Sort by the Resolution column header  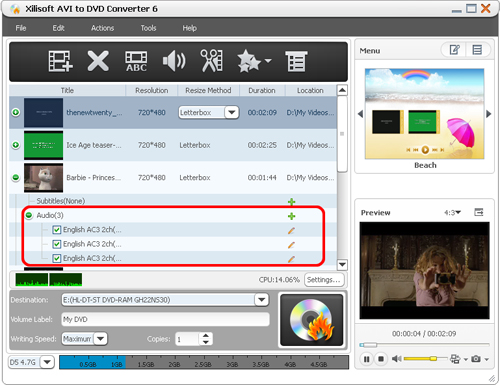coord(152,90)
